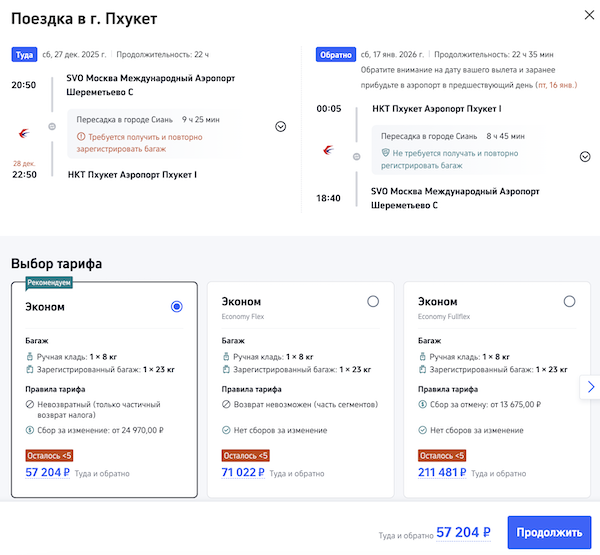Click the baggage re-check warning icon
Viewport: 600px width, 555px height.
81,135
